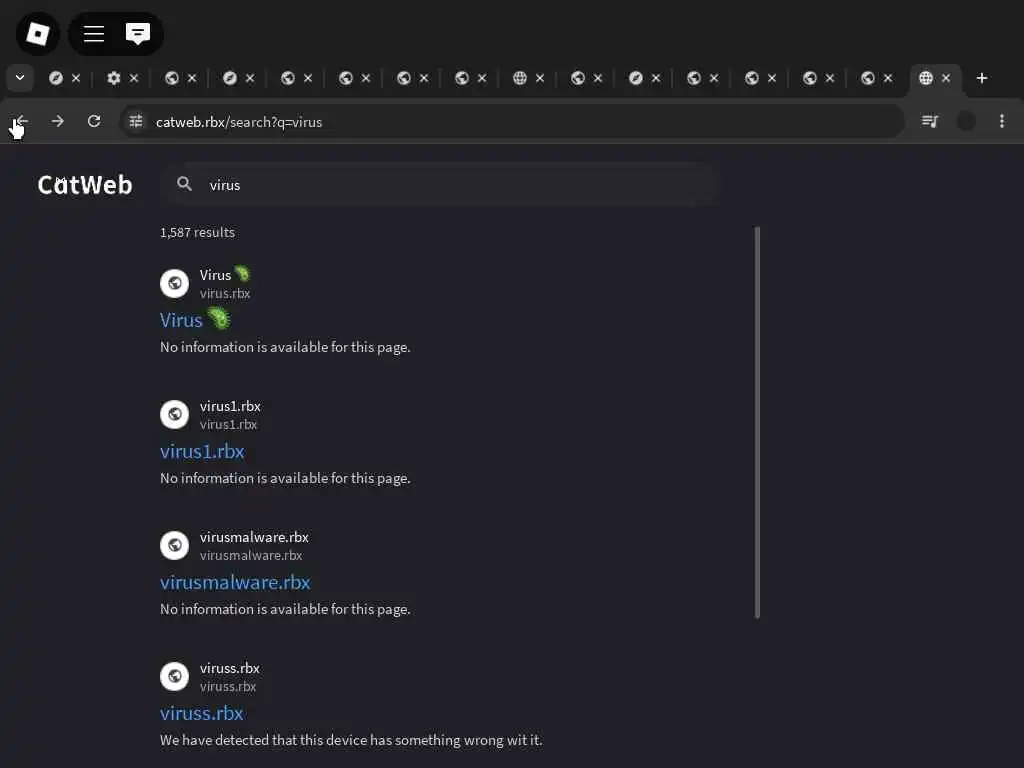Add a new browser tab
Image resolution: width=1024 pixels, height=768 pixels.
[x=982, y=78]
